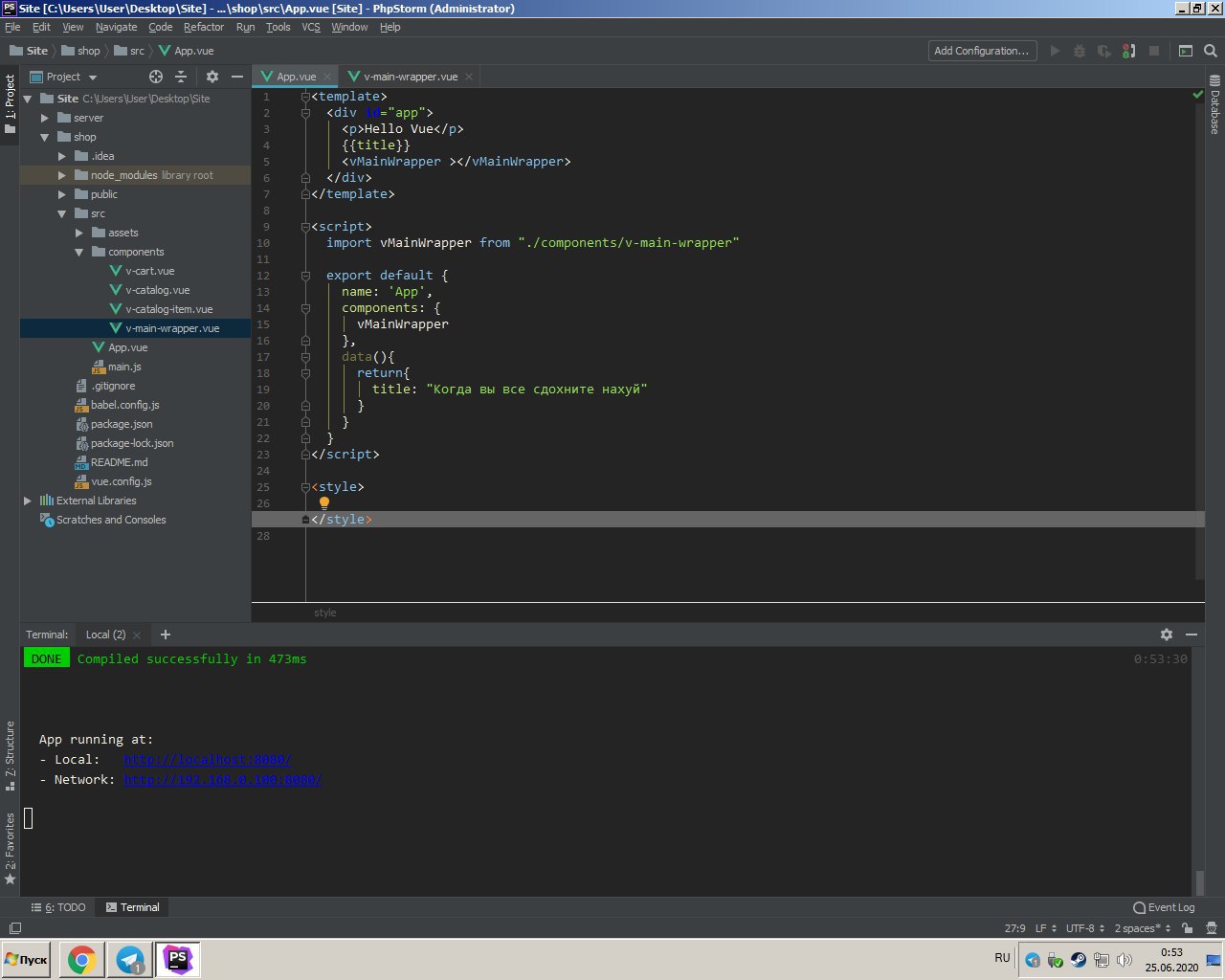The width and height of the screenshot is (1225, 980).
Task: Click Collapse All icon in Project panel
Action: tap(181, 77)
